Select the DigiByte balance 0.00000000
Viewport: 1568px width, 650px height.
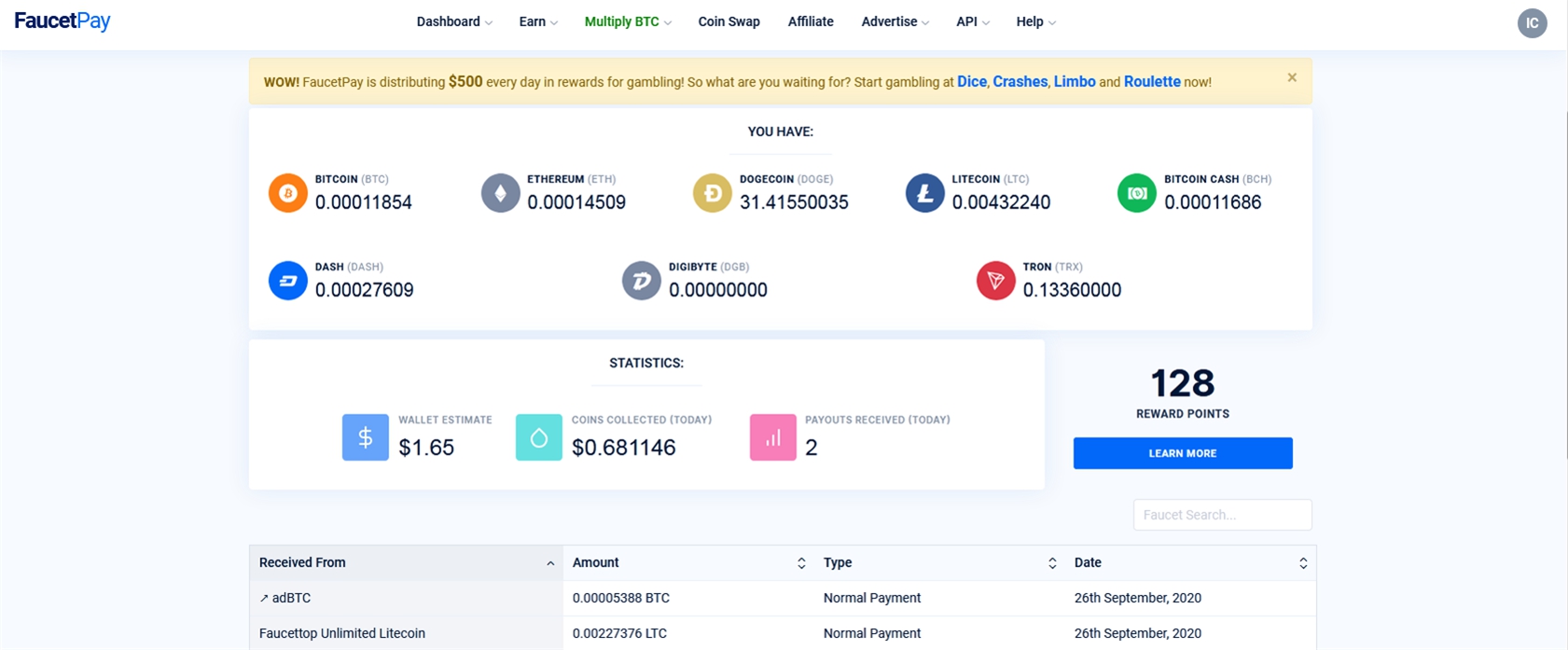tap(718, 290)
